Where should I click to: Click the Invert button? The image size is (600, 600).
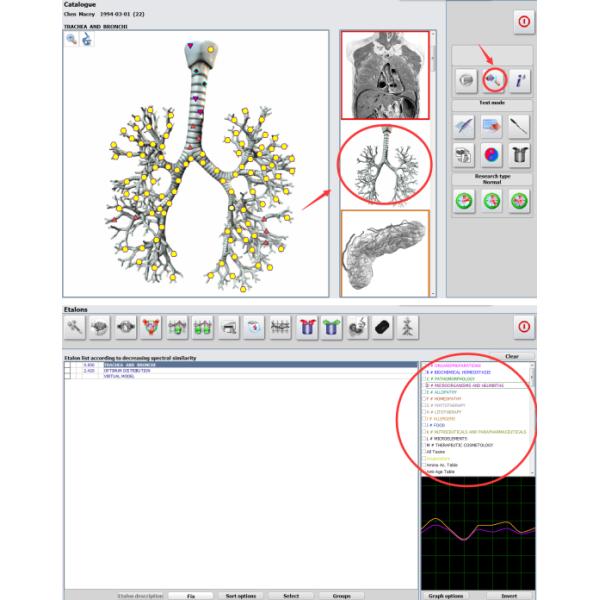point(510,595)
